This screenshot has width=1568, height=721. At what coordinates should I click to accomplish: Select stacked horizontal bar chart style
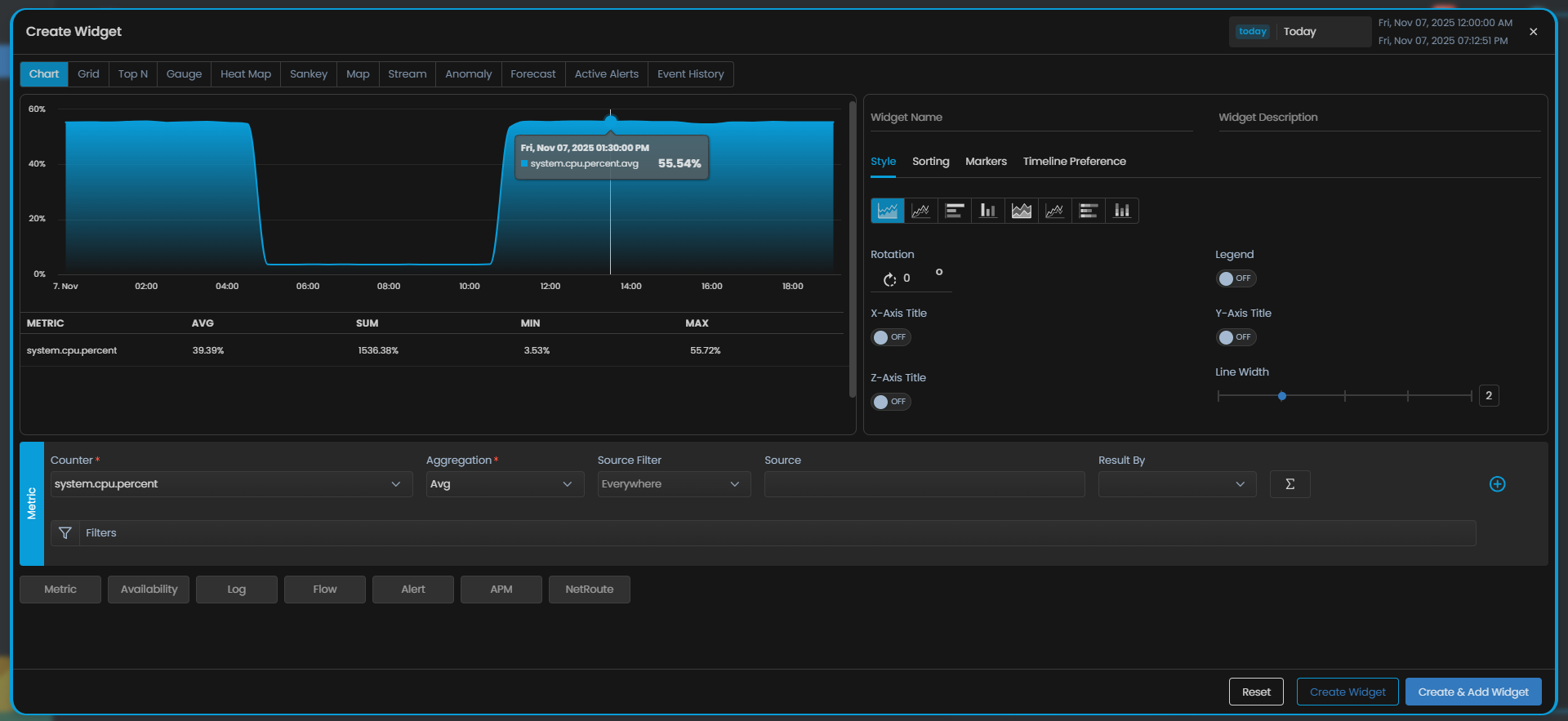pyautogui.click(x=1089, y=211)
